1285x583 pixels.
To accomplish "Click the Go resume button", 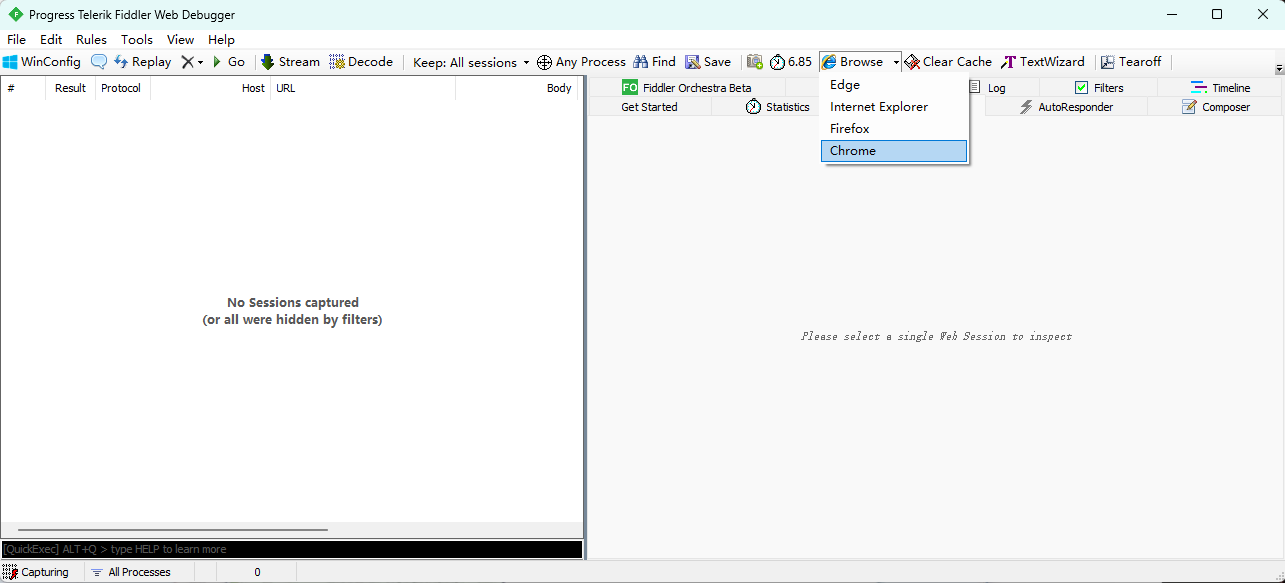I will pos(228,62).
